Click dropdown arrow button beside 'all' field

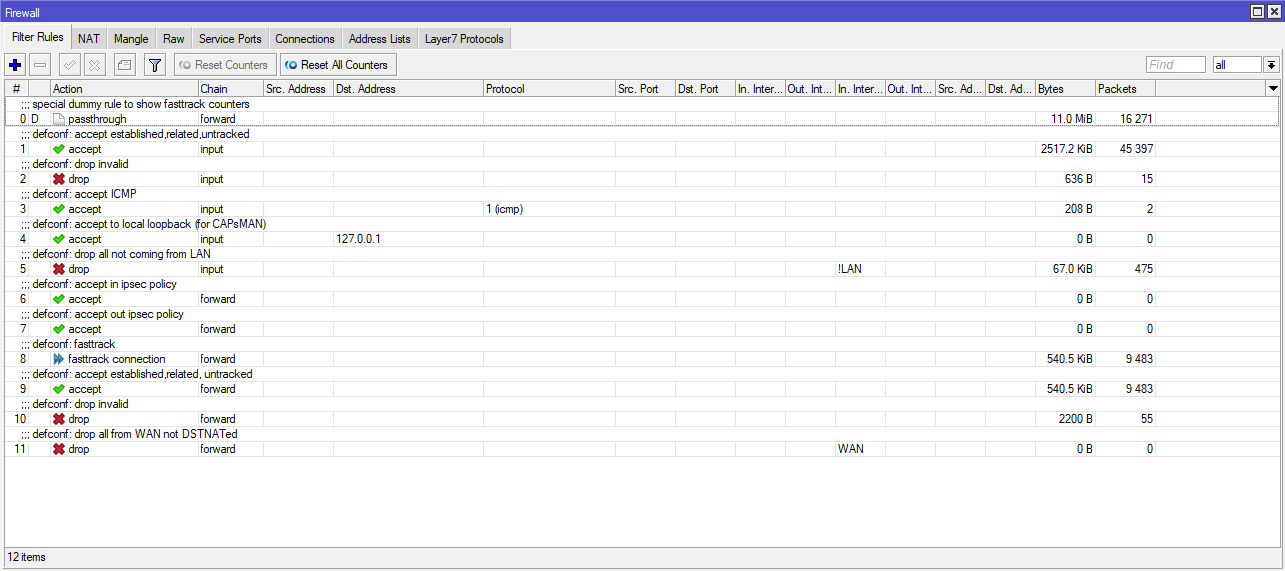coord(1271,65)
